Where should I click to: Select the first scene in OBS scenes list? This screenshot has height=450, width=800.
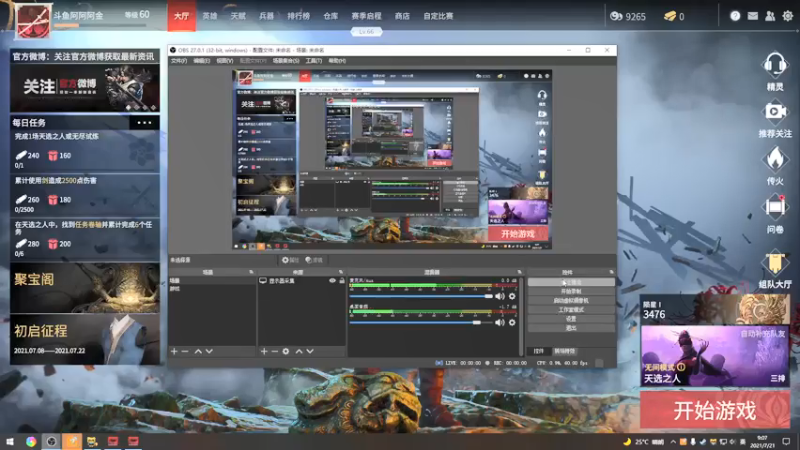(x=212, y=281)
